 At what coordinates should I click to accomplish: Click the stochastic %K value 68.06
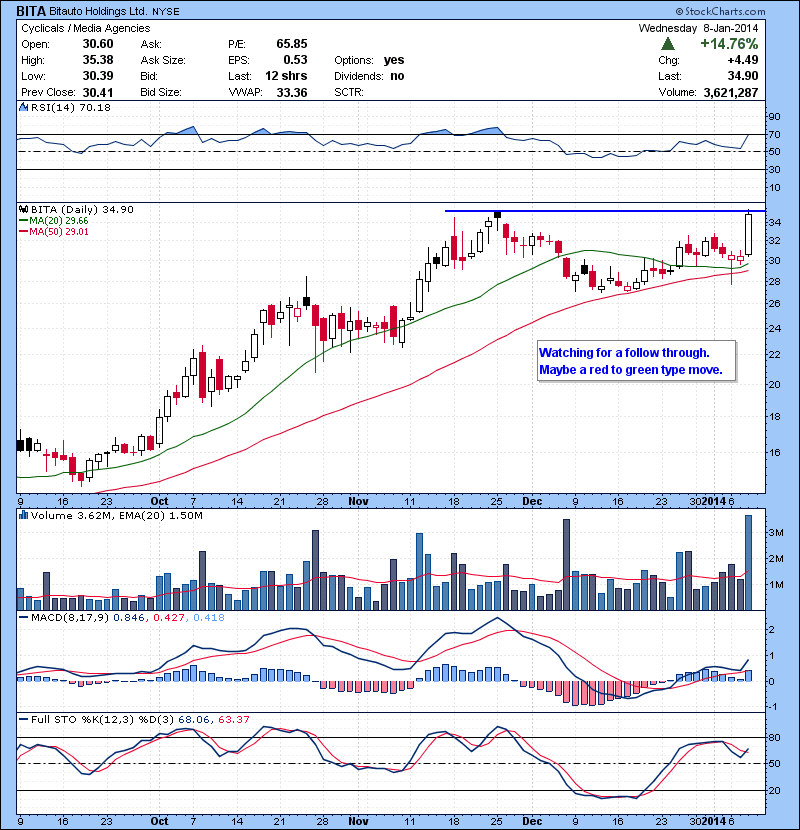click(194, 719)
